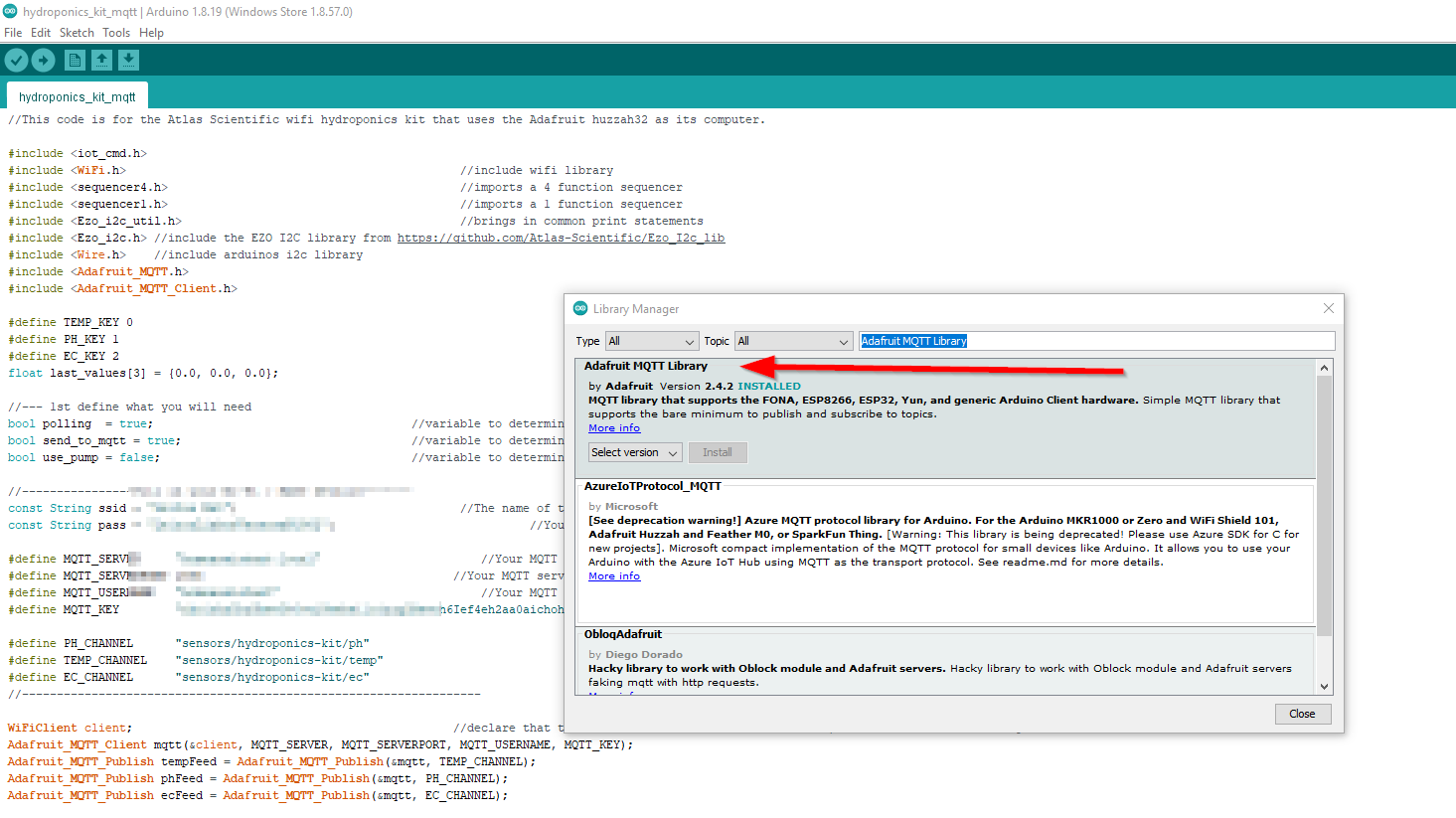Image resolution: width=1456 pixels, height=818 pixels.
Task: Click the "#define TEMP_KEY 0" code line
Action: click(71, 322)
